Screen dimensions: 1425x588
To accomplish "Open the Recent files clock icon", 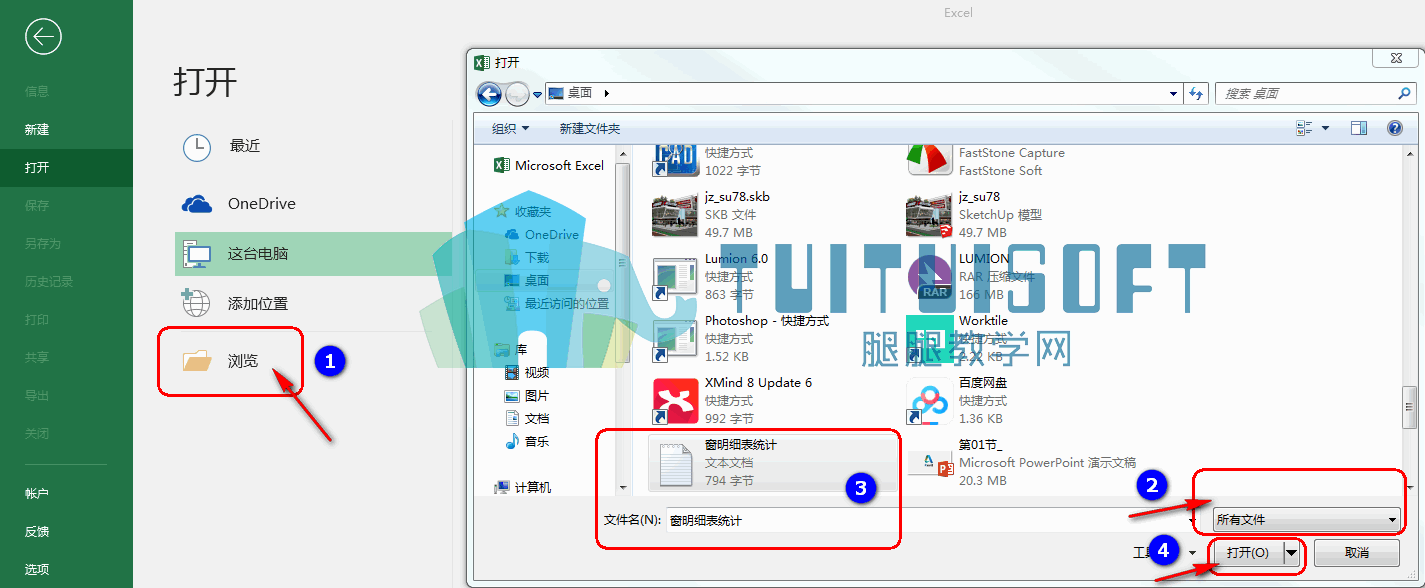I will pyautogui.click(x=197, y=147).
